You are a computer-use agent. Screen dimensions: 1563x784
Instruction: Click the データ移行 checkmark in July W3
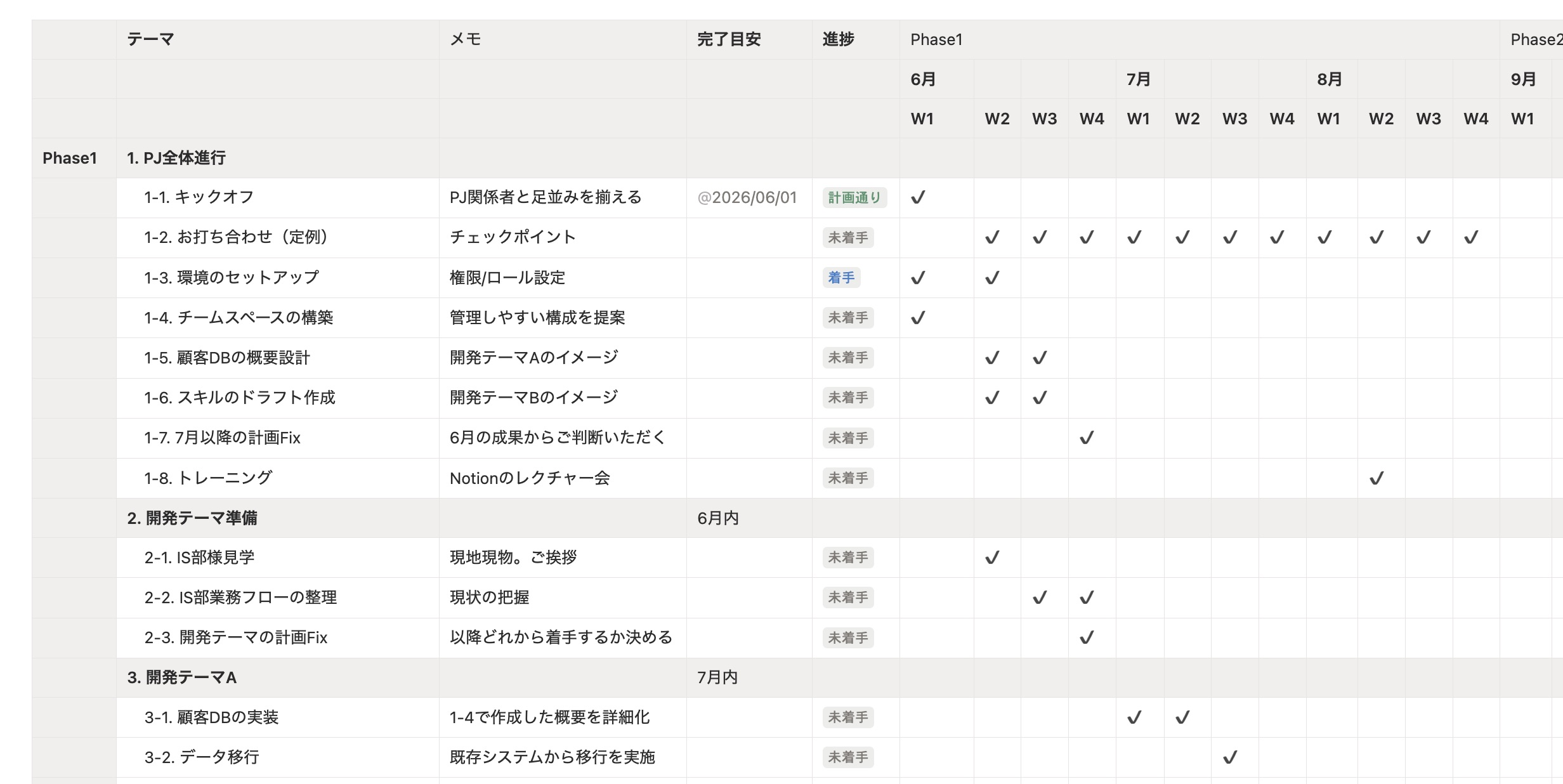click(x=1230, y=757)
